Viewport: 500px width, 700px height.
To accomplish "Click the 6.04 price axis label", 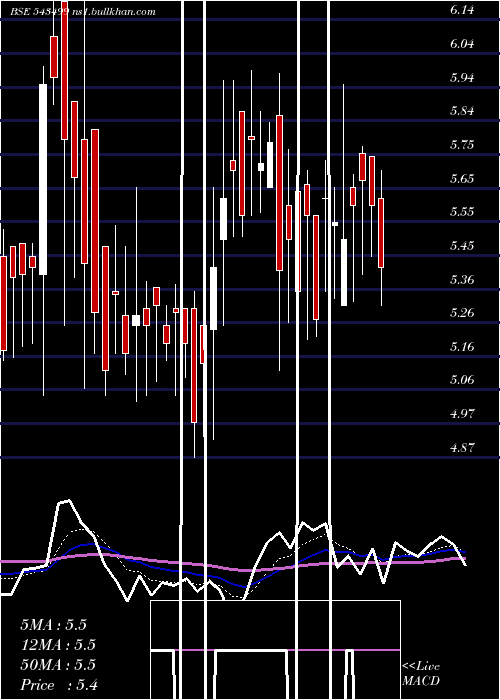I will click(x=462, y=44).
